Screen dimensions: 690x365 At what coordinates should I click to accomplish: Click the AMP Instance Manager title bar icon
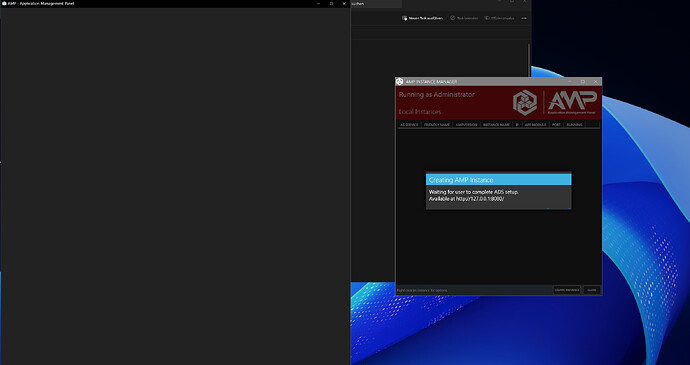click(400, 81)
